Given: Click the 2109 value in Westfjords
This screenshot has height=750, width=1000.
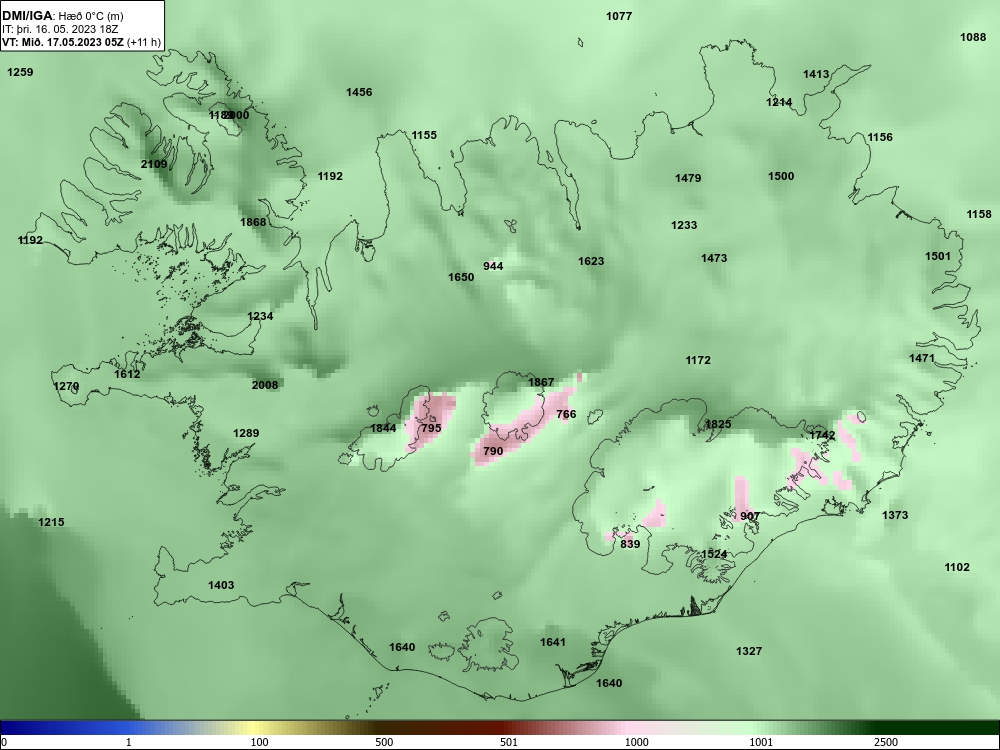Looking at the screenshot, I should 154,164.
